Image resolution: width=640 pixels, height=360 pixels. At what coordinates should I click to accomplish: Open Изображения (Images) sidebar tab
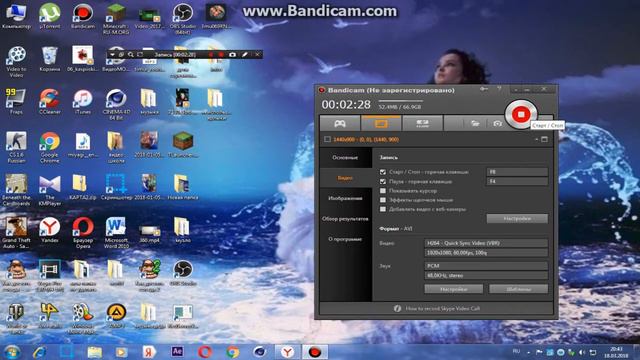tap(345, 198)
